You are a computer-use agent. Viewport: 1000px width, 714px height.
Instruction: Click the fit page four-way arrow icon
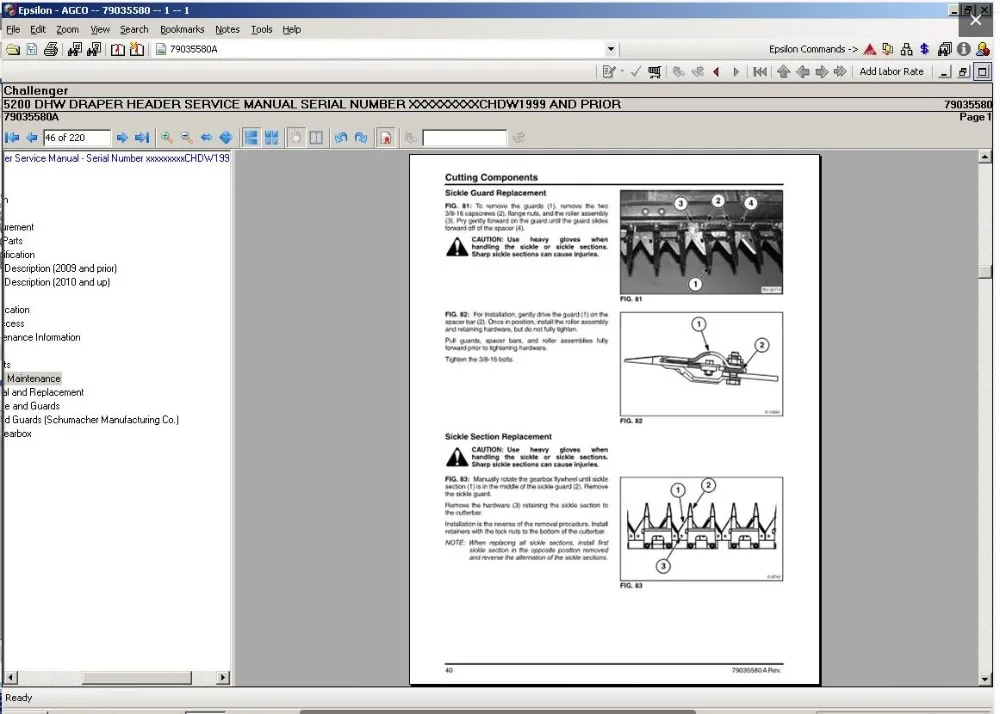pyautogui.click(x=226, y=138)
